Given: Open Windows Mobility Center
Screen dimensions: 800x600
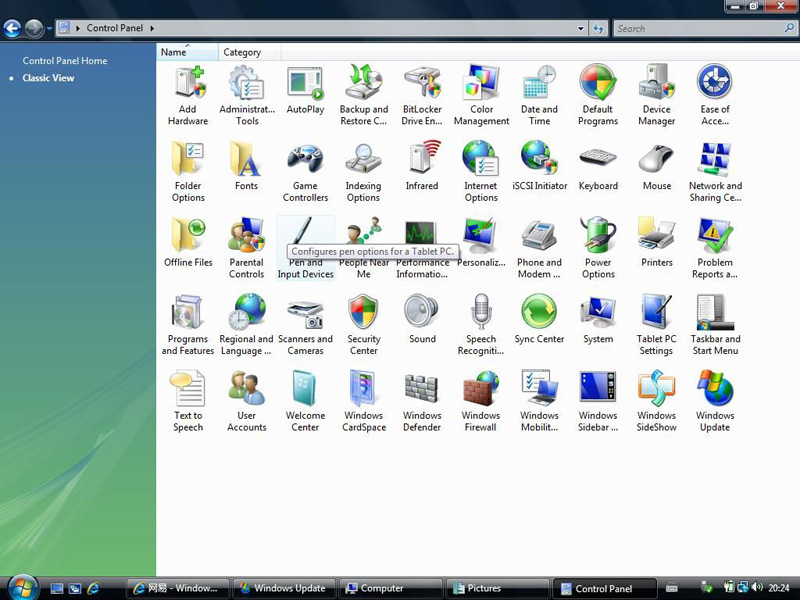Looking at the screenshot, I should coord(539,402).
